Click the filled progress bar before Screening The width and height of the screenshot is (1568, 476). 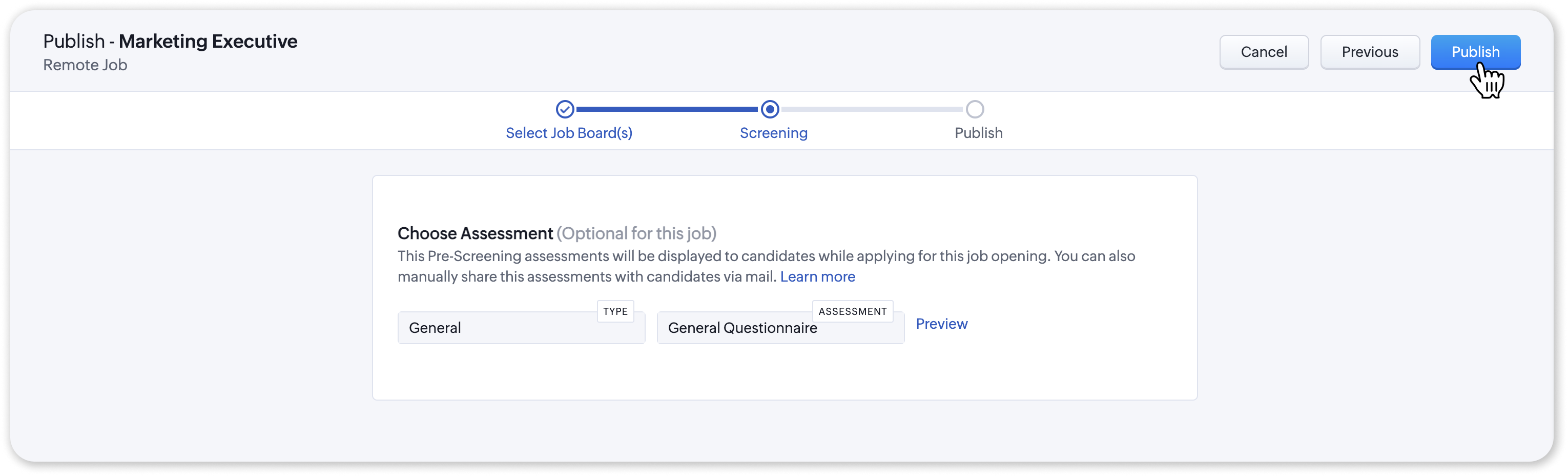(667, 110)
